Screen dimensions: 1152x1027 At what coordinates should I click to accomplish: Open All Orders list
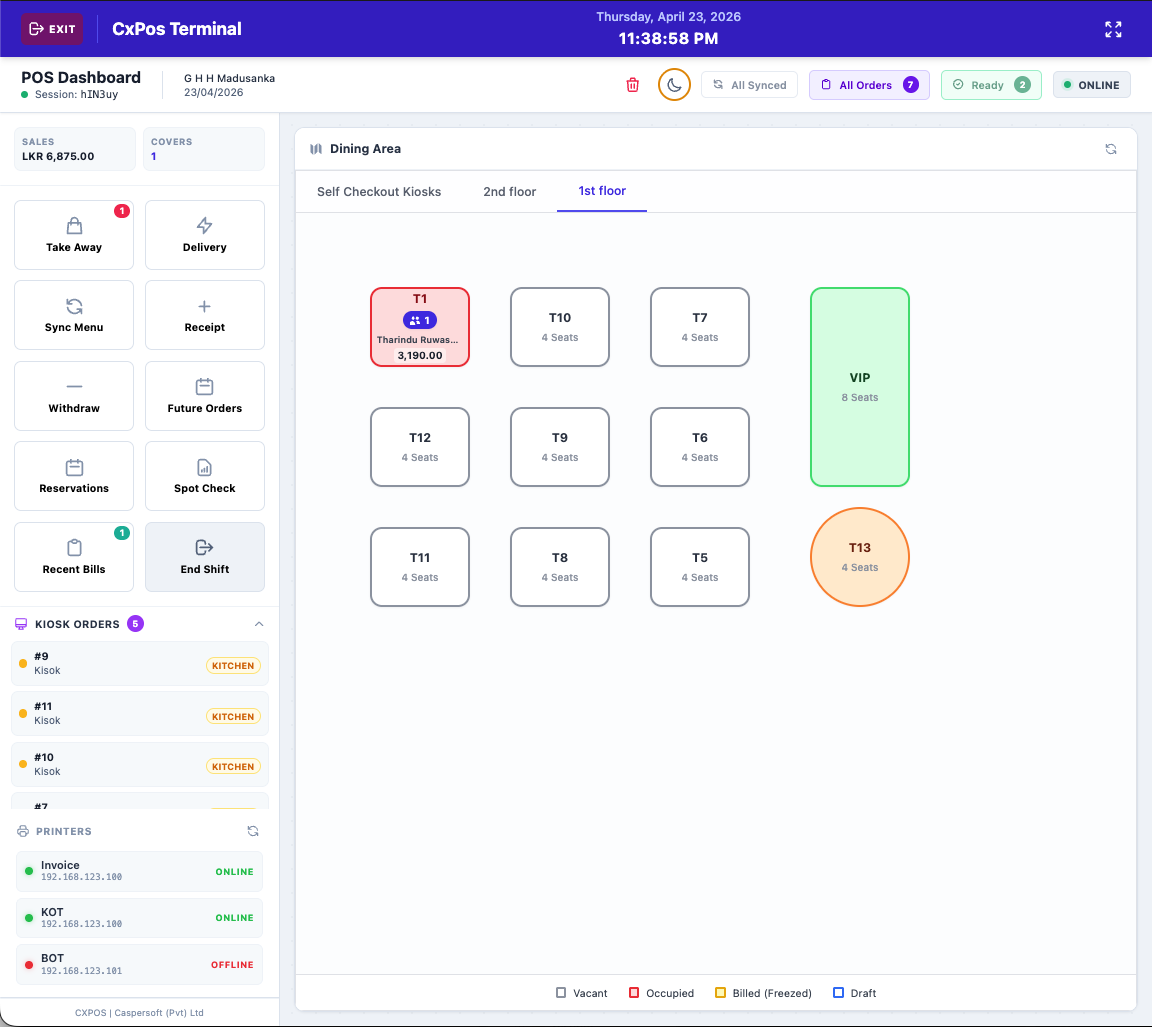coord(869,84)
